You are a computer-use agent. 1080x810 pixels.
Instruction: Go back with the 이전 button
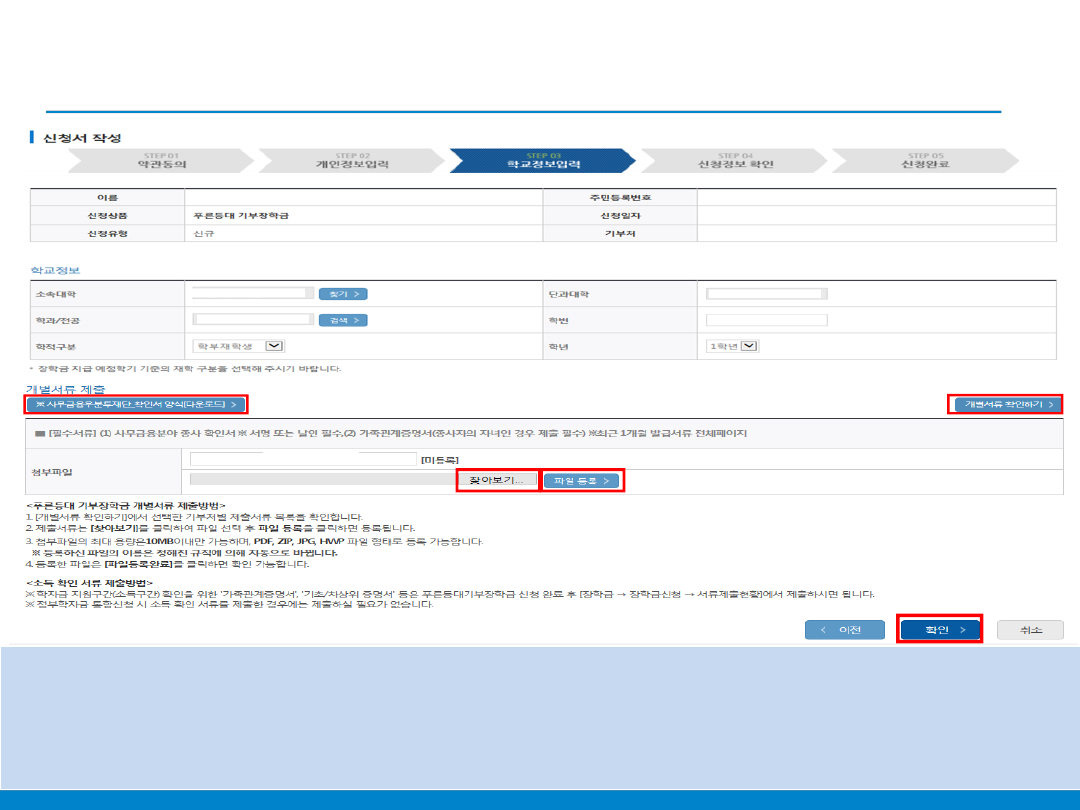point(845,630)
